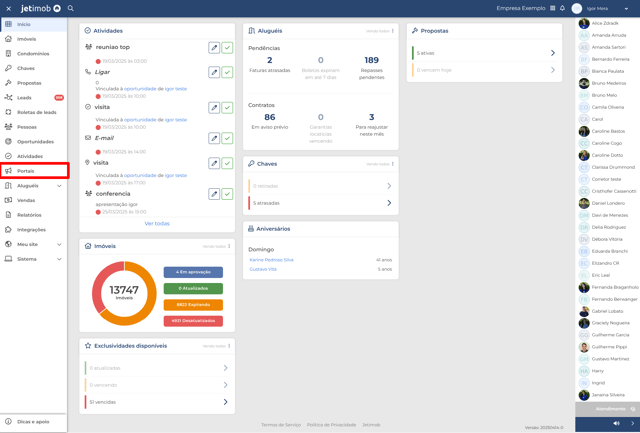Click the 8822 Expirando orange button
This screenshot has width=640, height=433.
coord(193,305)
